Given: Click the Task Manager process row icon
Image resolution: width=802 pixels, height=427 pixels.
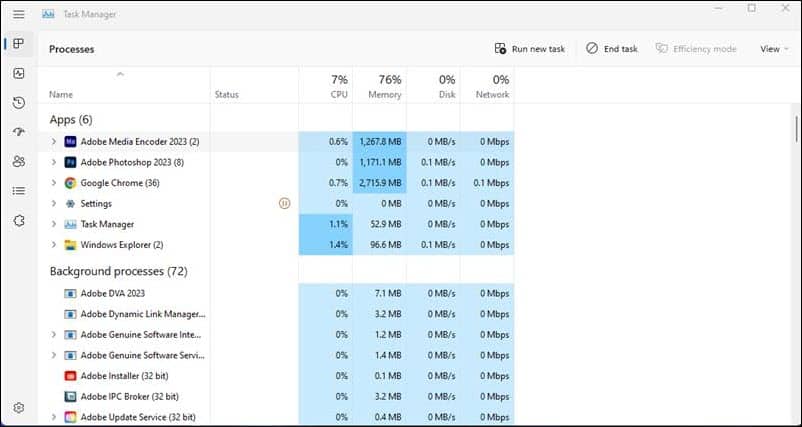Looking at the screenshot, I should 70,224.
